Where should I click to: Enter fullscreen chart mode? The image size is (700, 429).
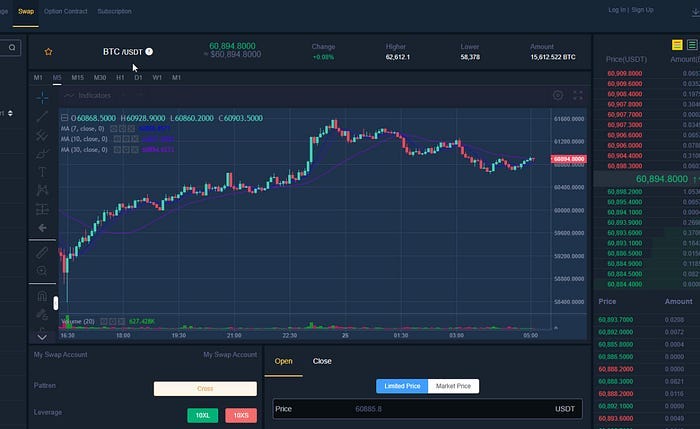[x=578, y=95]
